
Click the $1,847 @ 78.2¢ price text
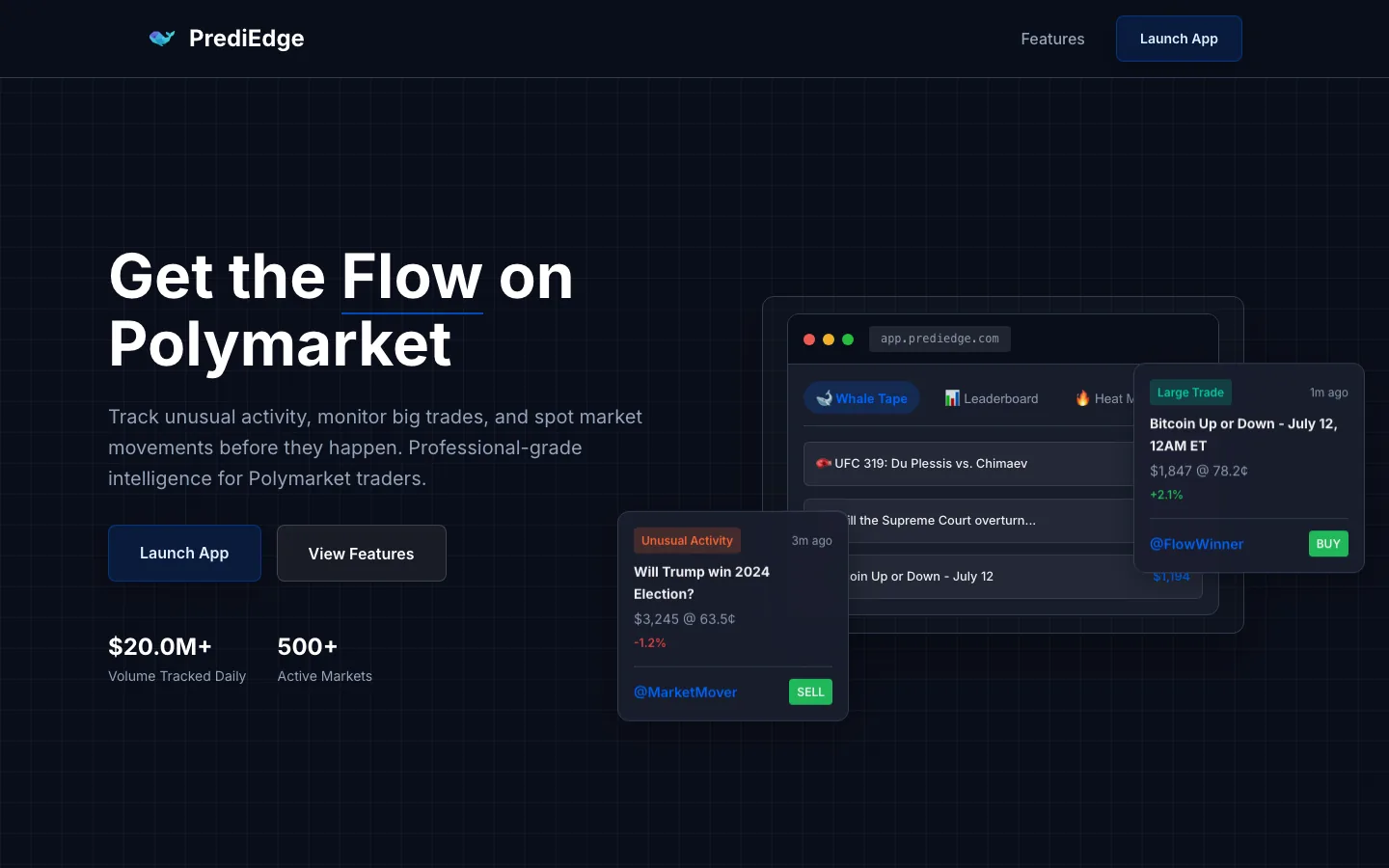coord(1198,471)
